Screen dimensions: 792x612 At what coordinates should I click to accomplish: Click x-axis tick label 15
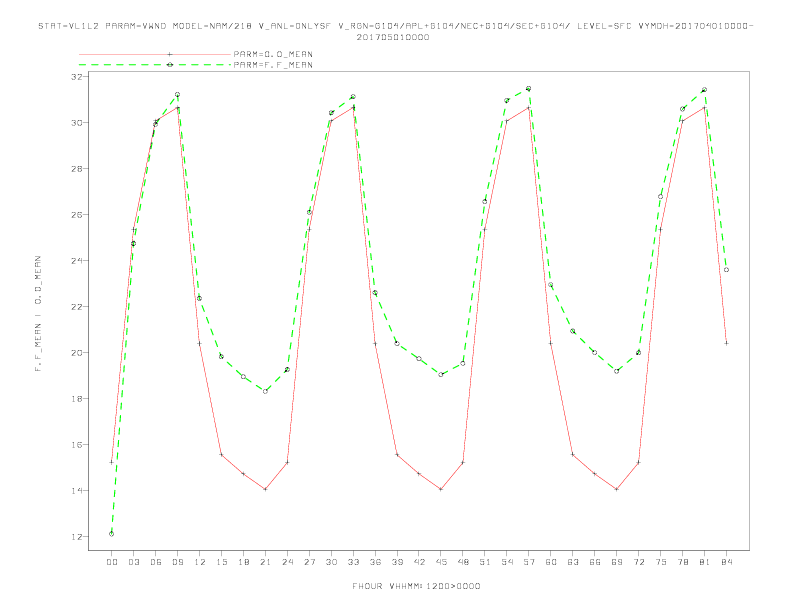(221, 562)
